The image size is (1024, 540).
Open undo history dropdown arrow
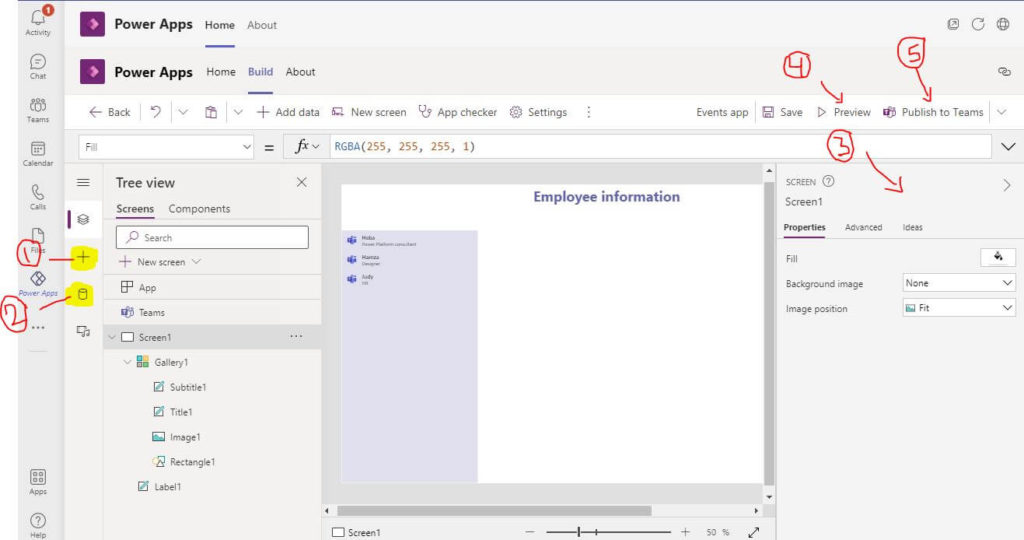click(184, 112)
